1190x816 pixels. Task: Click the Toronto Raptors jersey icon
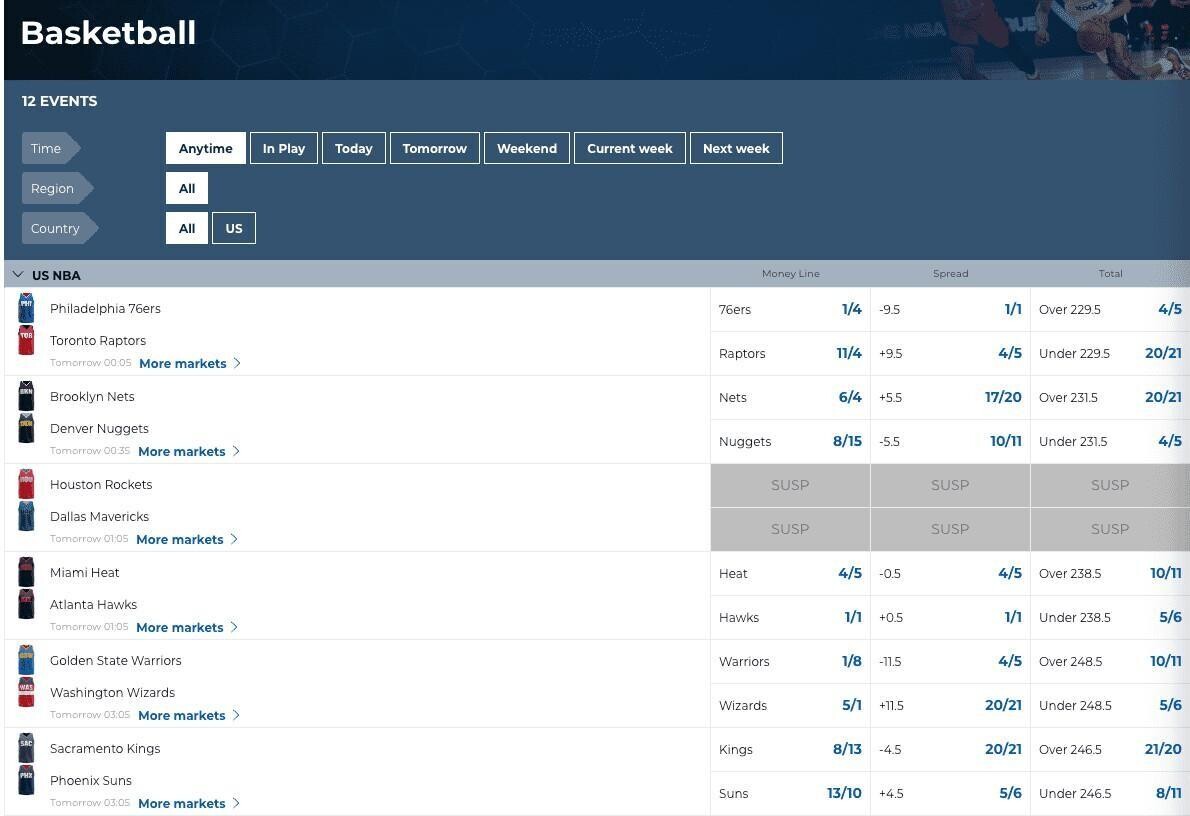(x=27, y=340)
